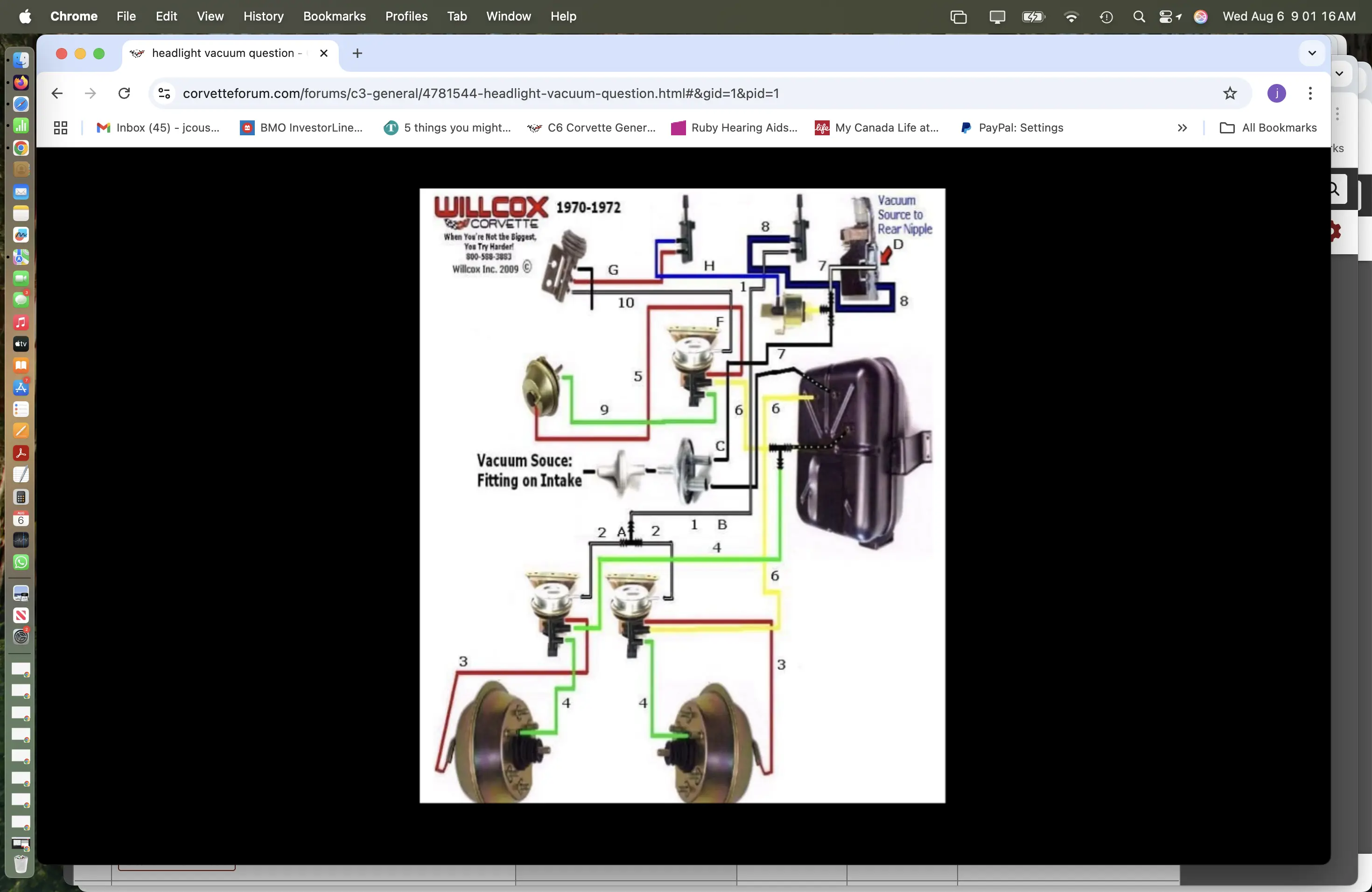Toggle Screen Mirroring in the menu bar

click(x=997, y=17)
